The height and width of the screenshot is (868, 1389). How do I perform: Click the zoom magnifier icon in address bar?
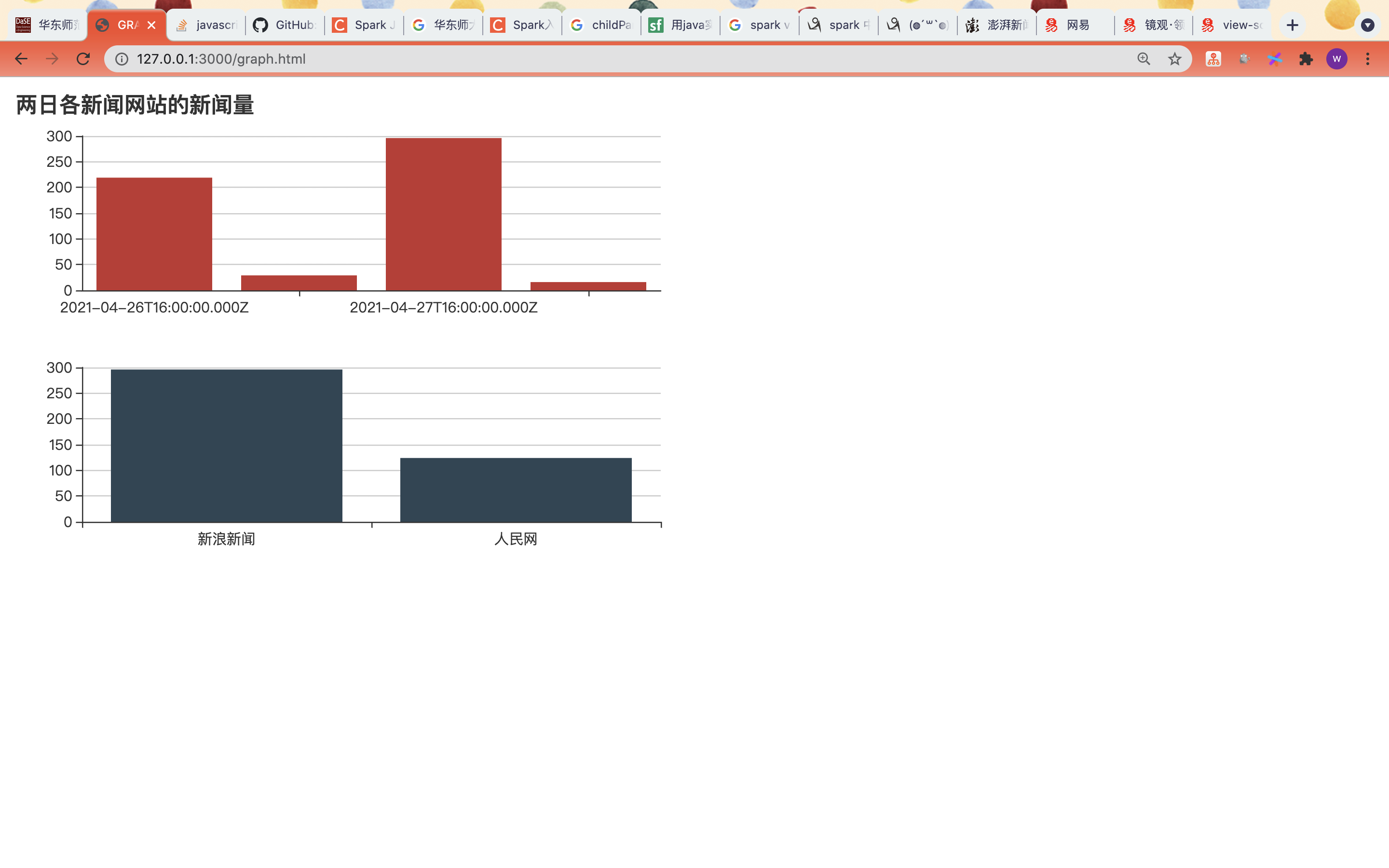pos(1144,58)
